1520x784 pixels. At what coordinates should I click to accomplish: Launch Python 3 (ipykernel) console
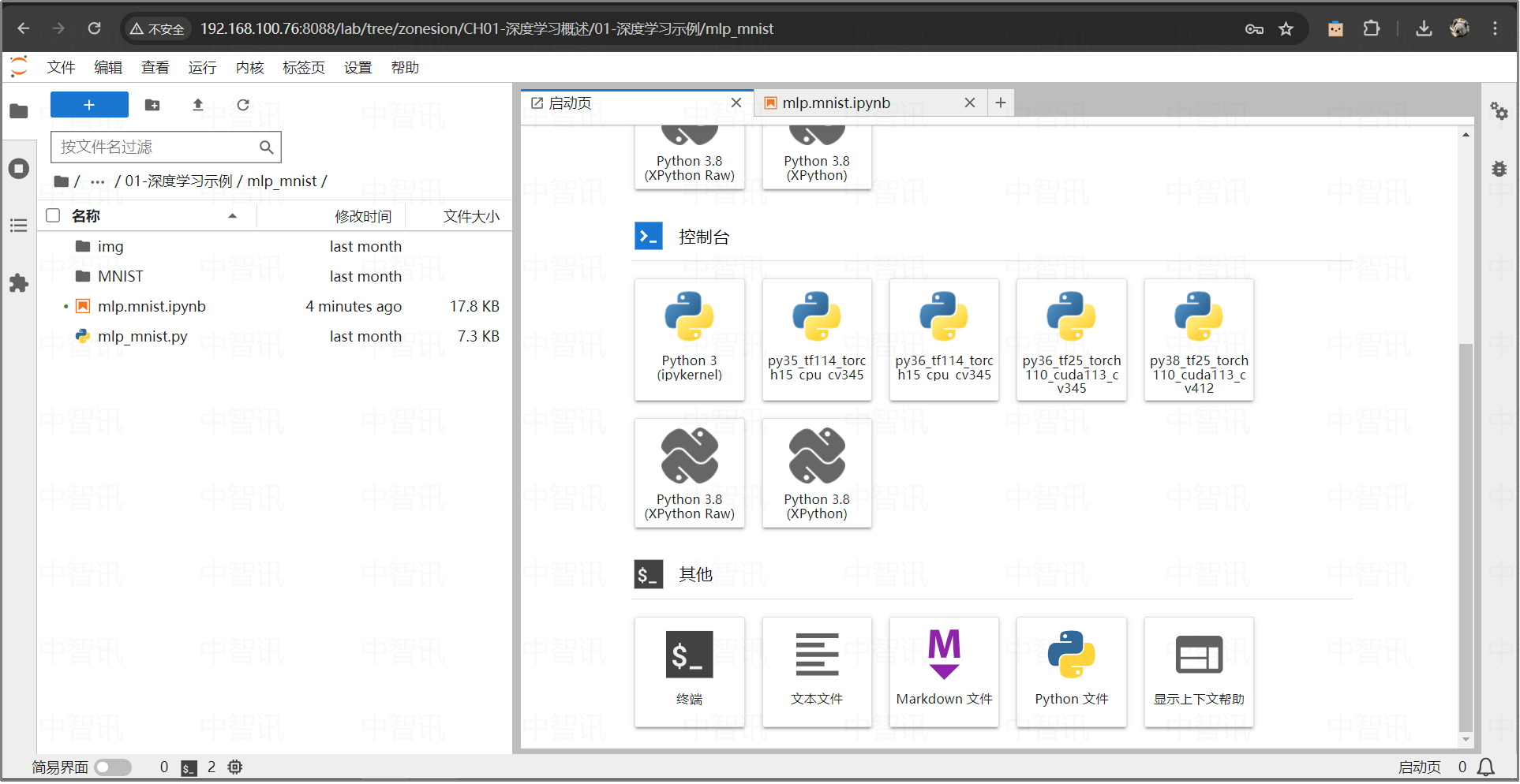coord(690,340)
